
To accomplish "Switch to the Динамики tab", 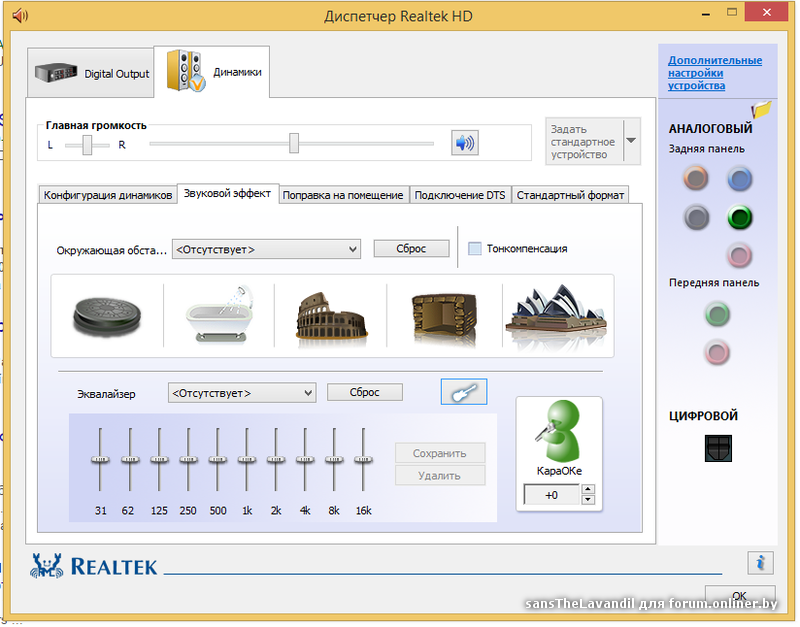I will (x=213, y=72).
